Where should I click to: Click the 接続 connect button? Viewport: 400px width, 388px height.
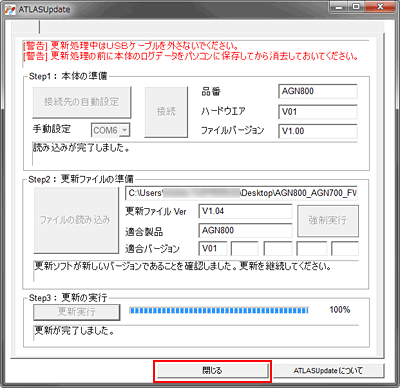tap(166, 112)
